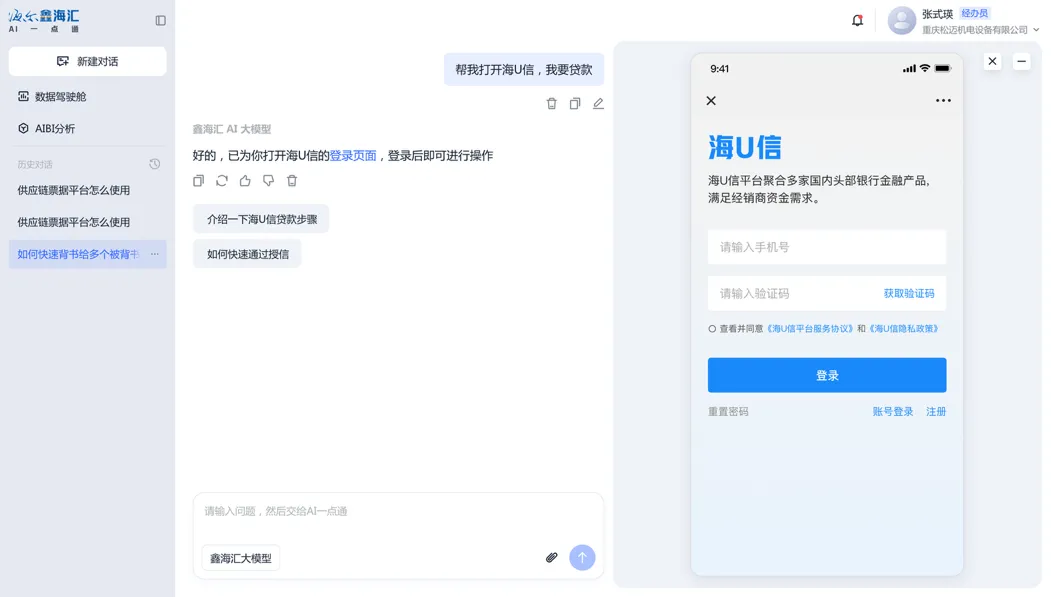The width and height of the screenshot is (1051, 597).
Task: Click 获取验证码 link
Action: pos(908,293)
